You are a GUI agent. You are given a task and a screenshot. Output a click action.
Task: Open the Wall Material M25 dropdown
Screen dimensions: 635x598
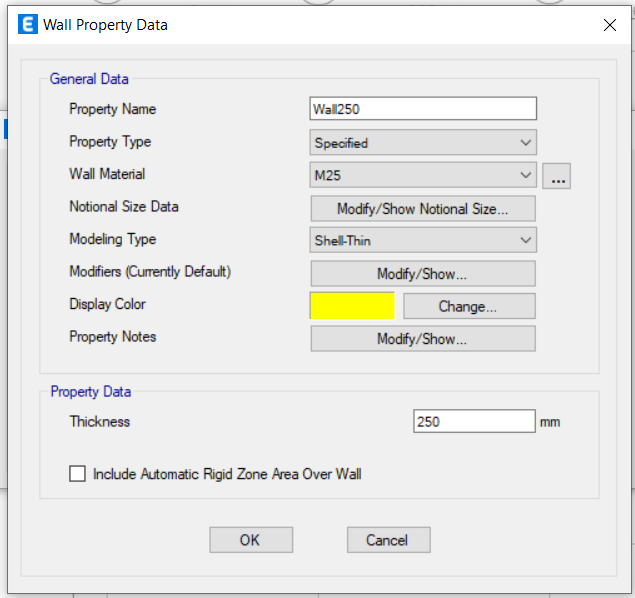tap(423, 175)
